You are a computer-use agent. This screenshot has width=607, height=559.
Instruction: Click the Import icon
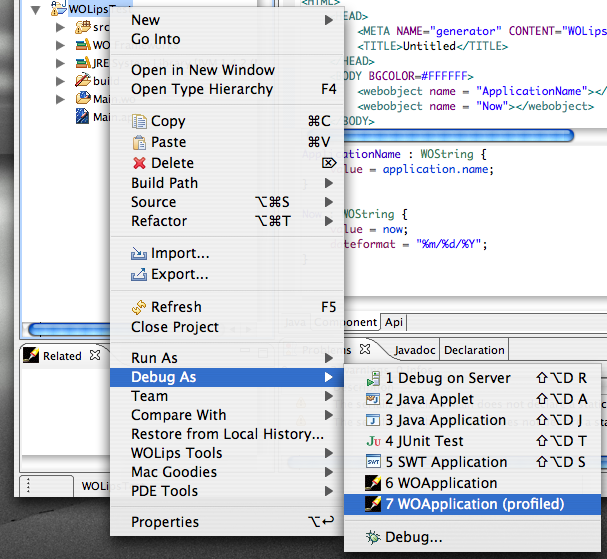pos(139,254)
